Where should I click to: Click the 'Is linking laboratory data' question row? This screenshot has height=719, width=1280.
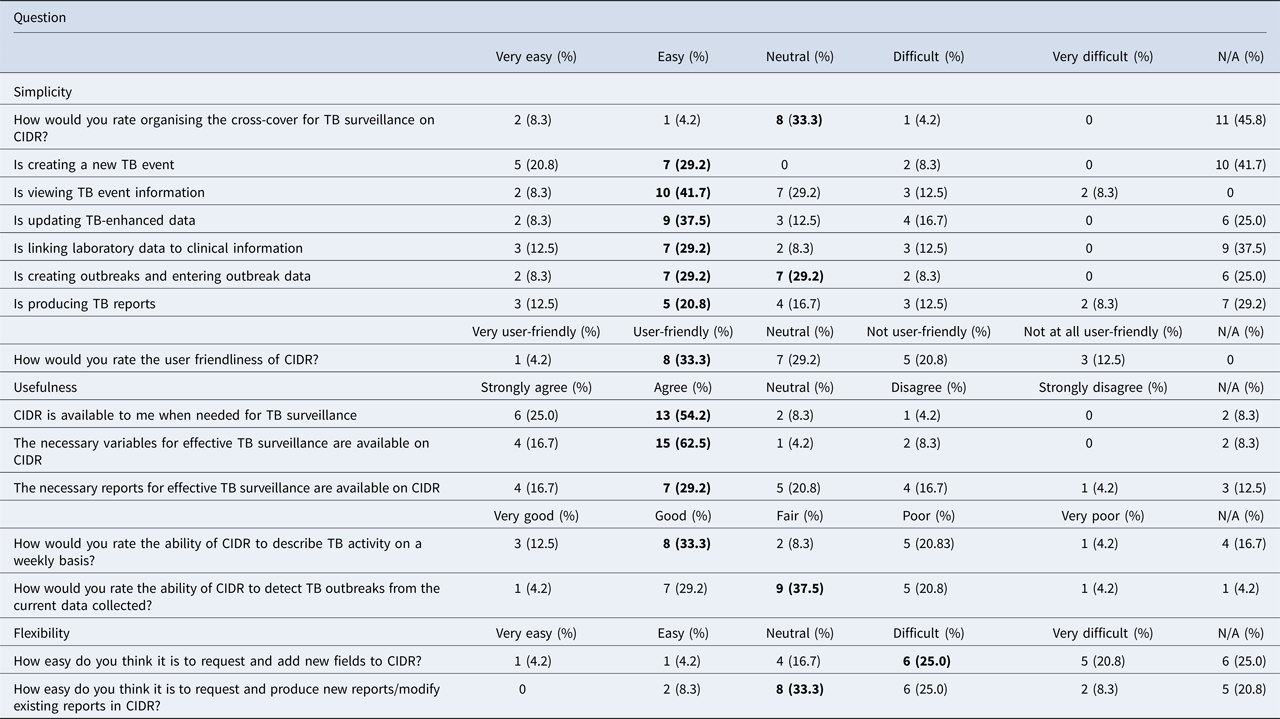pos(158,248)
